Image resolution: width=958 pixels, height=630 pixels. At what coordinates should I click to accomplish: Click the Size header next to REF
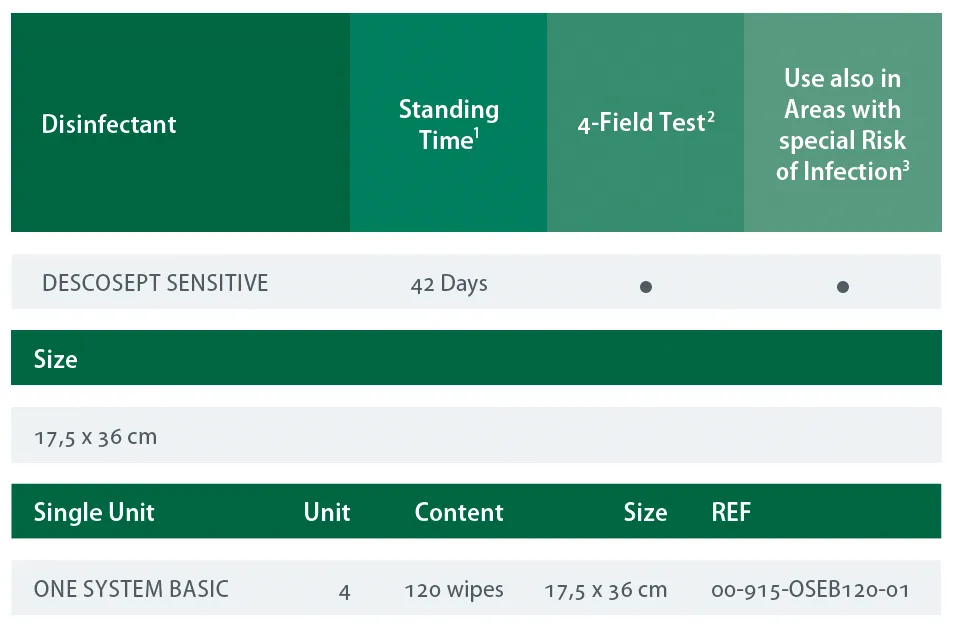pos(645,512)
